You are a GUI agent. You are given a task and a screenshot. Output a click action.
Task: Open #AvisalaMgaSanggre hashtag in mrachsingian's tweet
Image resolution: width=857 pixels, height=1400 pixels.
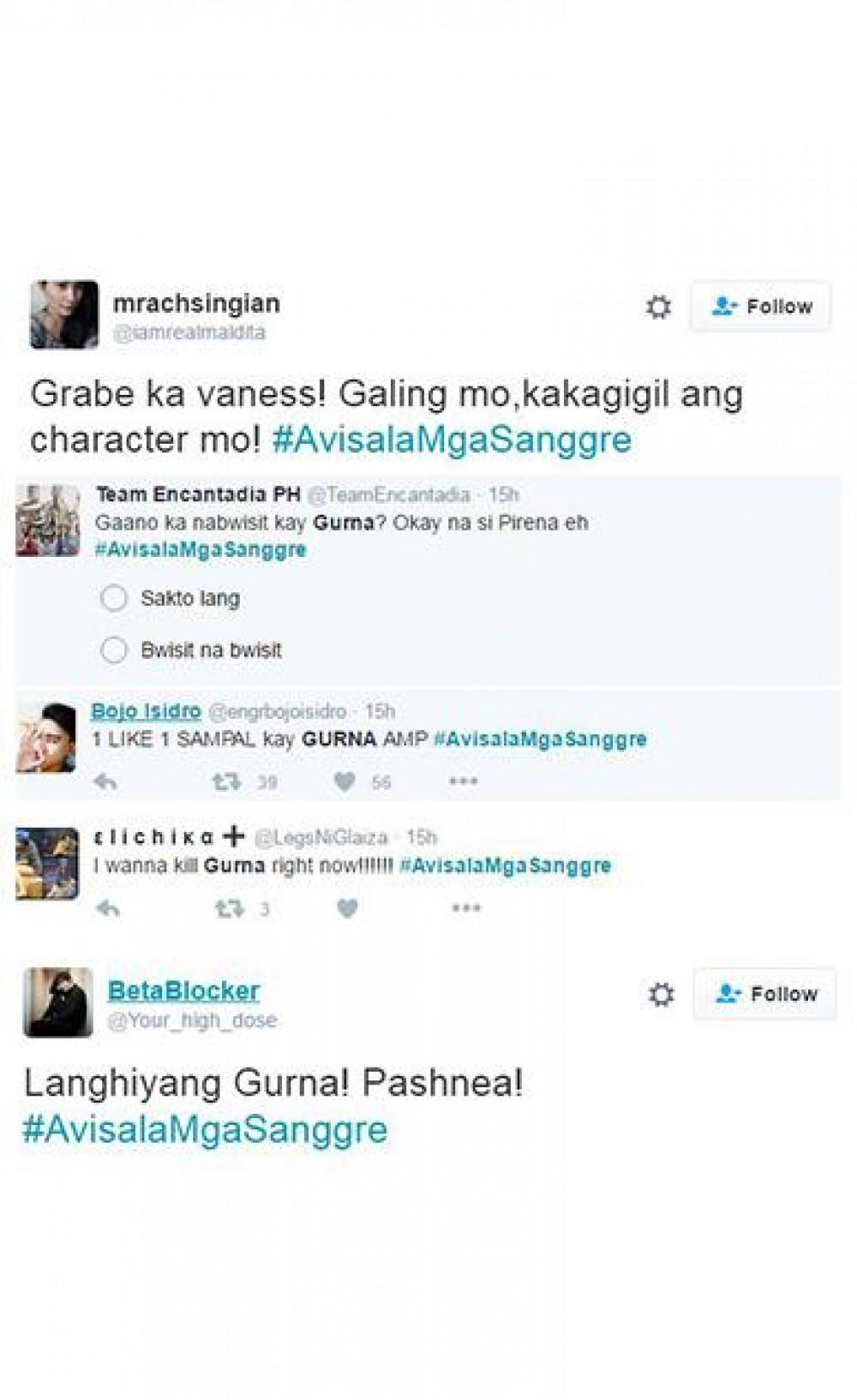click(452, 440)
